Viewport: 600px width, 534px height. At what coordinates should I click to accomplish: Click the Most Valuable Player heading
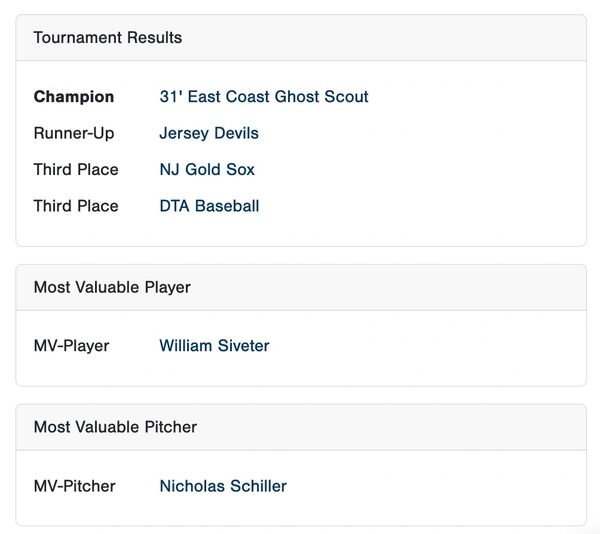click(112, 287)
